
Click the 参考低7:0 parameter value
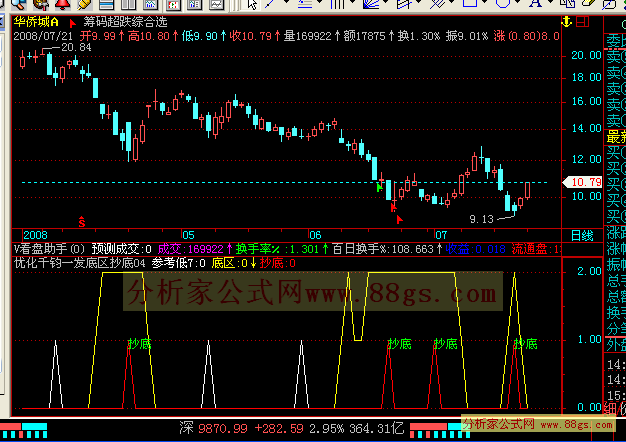(x=178, y=263)
